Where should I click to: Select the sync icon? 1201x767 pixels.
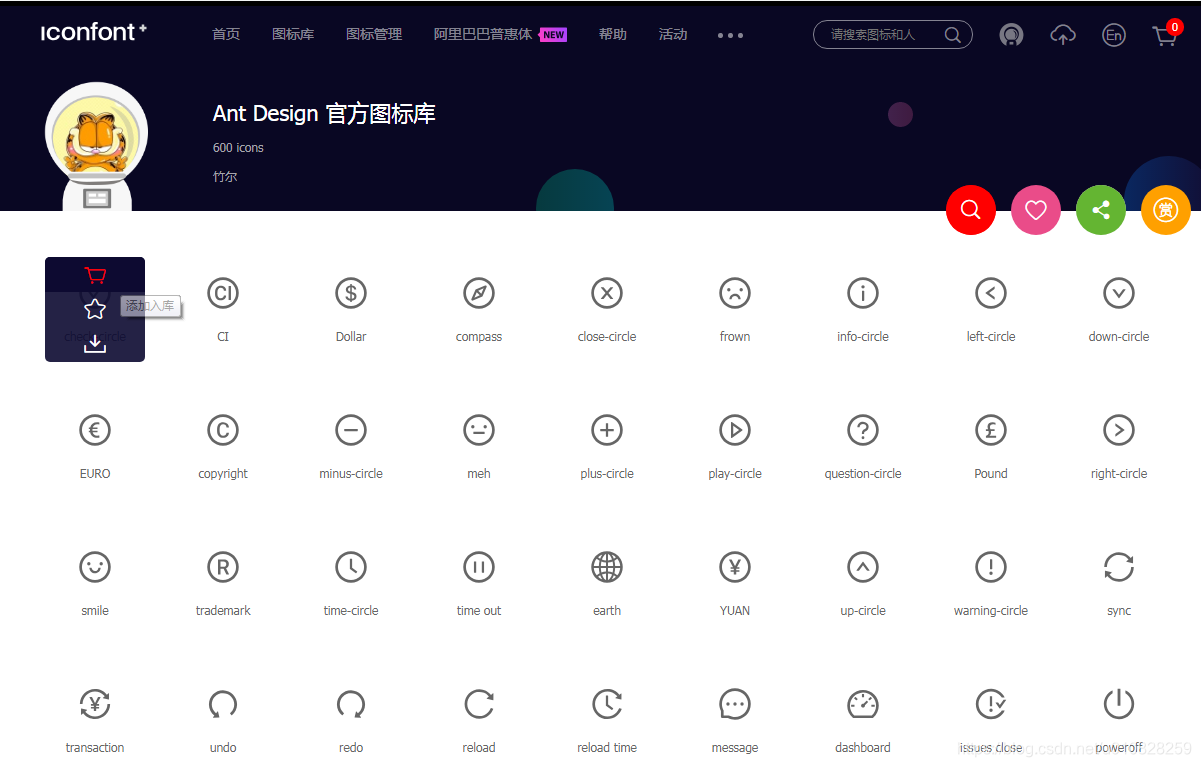pyautogui.click(x=1119, y=567)
